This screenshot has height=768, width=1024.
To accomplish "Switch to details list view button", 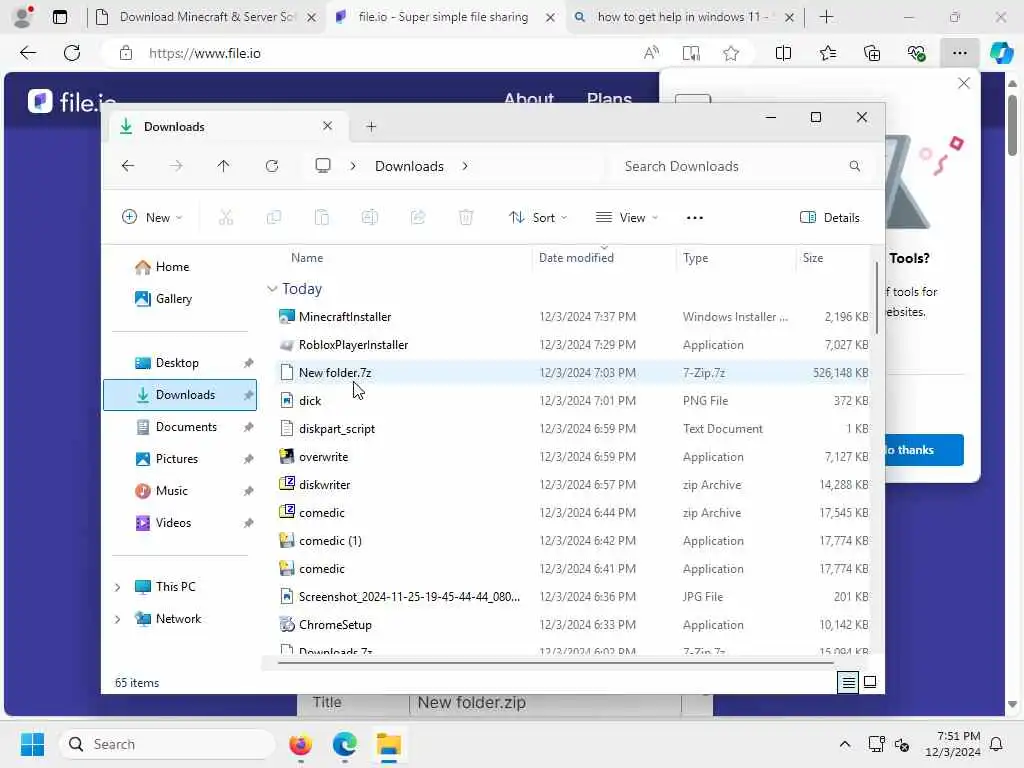I will 848,682.
